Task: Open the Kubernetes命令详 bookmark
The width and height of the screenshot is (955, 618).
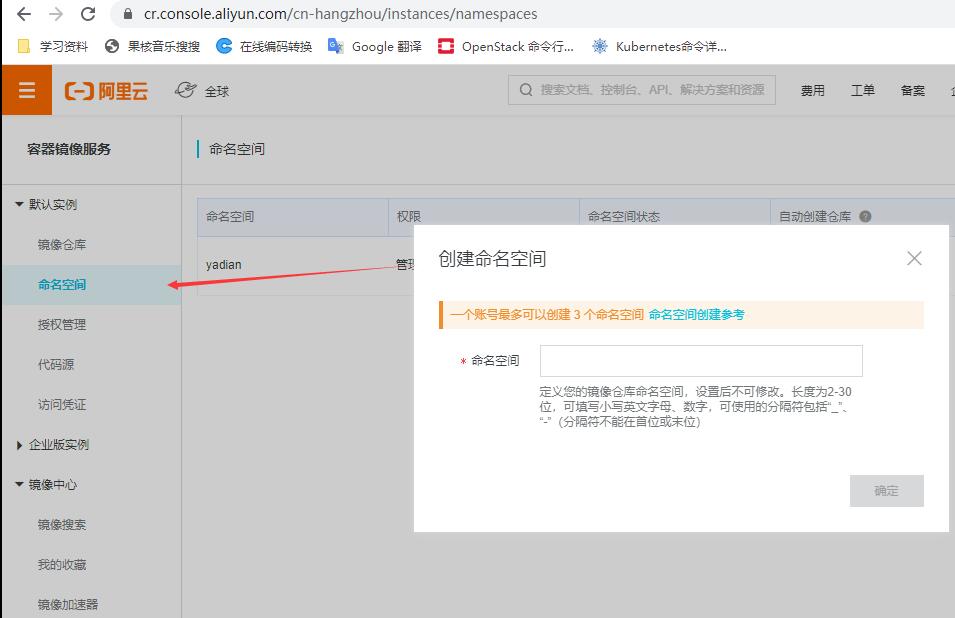Action: [x=660, y=46]
